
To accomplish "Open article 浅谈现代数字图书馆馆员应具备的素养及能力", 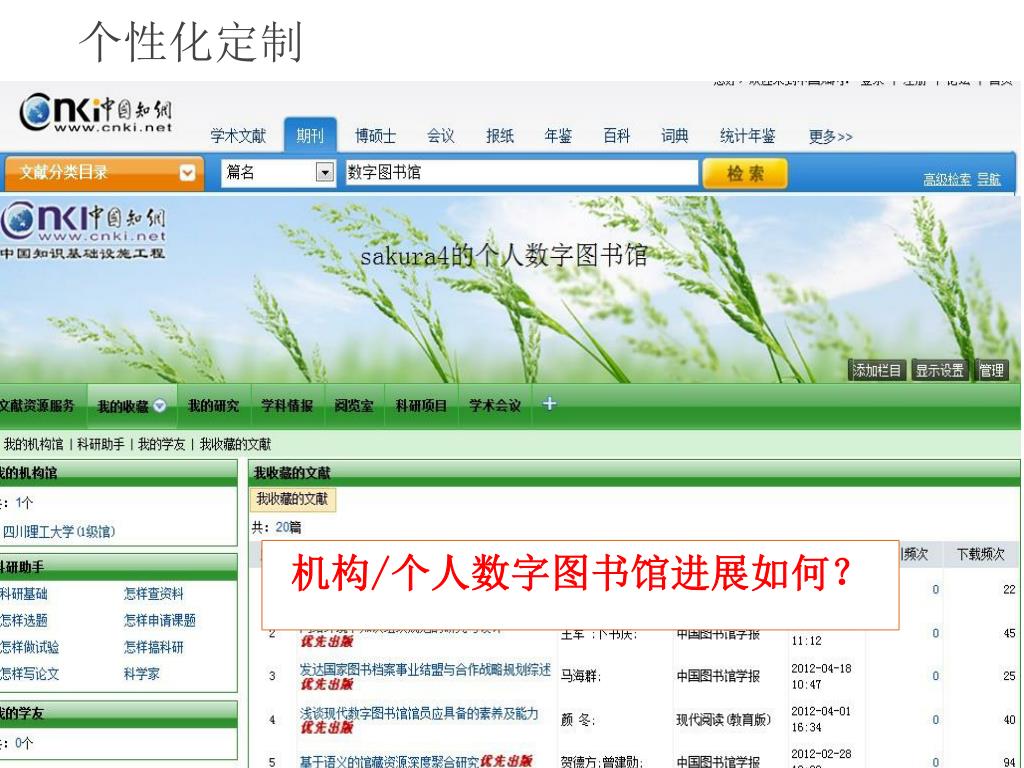I will 419,713.
